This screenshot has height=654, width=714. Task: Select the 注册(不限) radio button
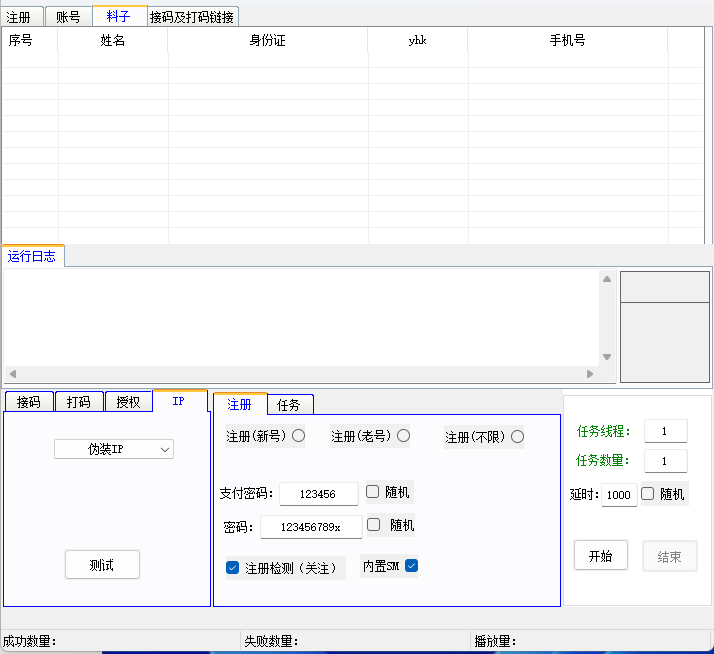[517, 437]
